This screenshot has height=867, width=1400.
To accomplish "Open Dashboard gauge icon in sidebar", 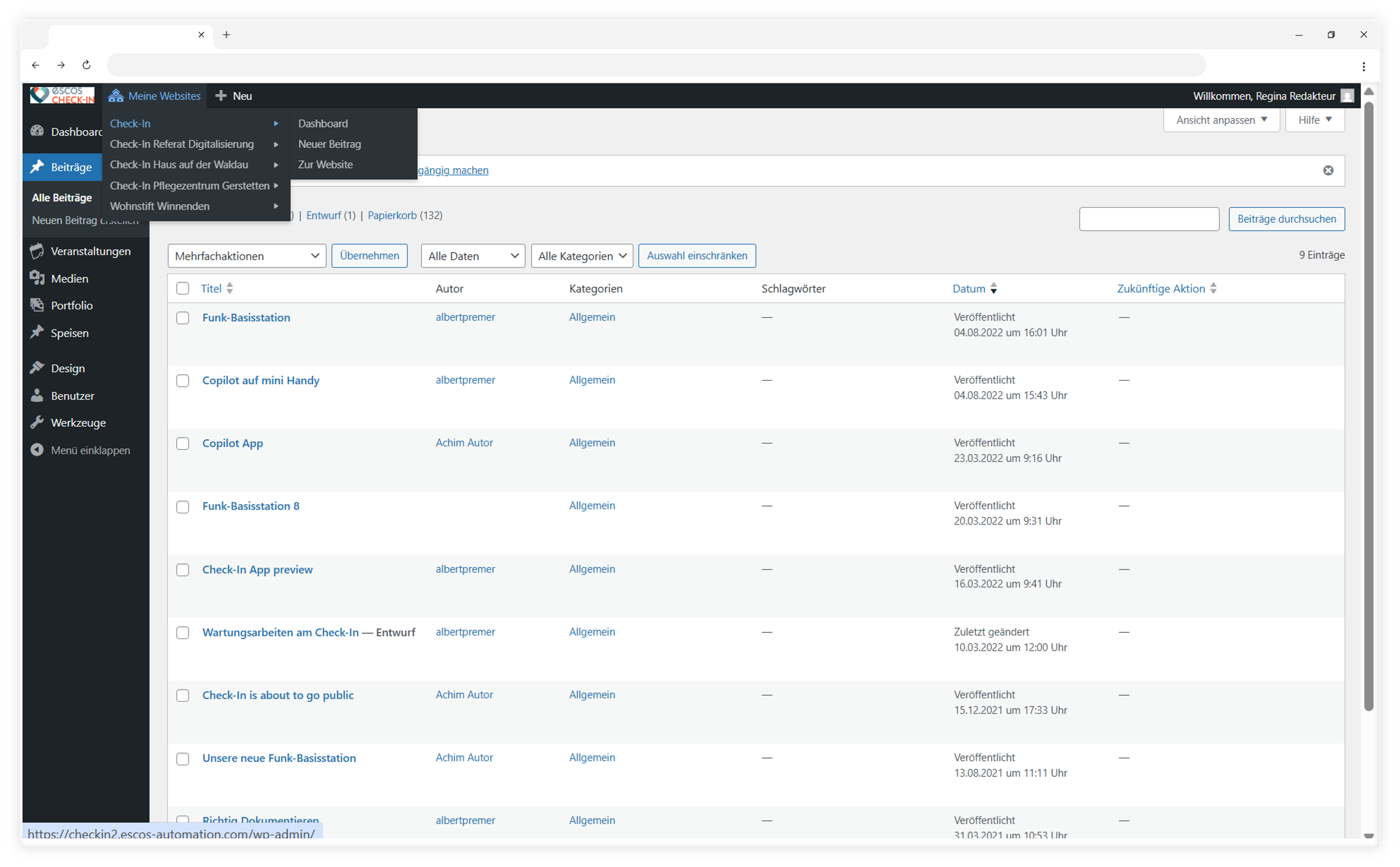I will click(37, 131).
